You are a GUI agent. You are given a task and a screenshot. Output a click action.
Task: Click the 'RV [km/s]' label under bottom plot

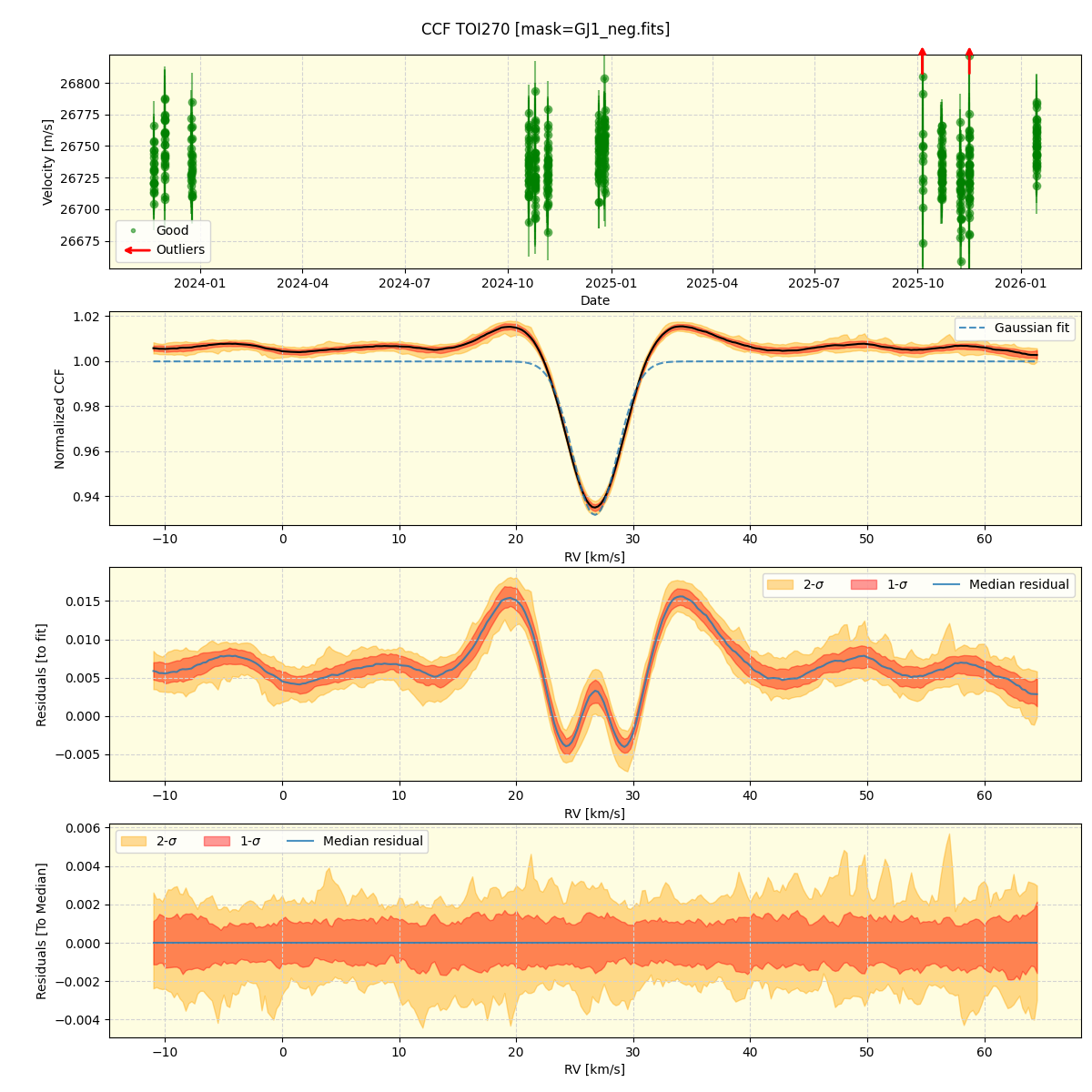coord(595,1069)
